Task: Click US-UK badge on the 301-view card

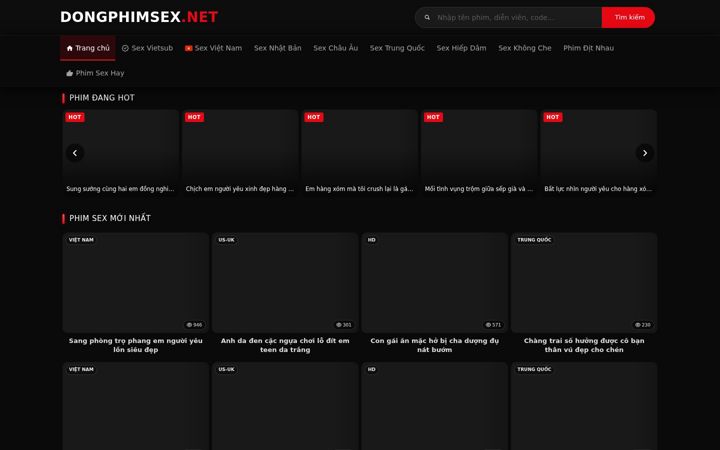Action: [x=226, y=240]
